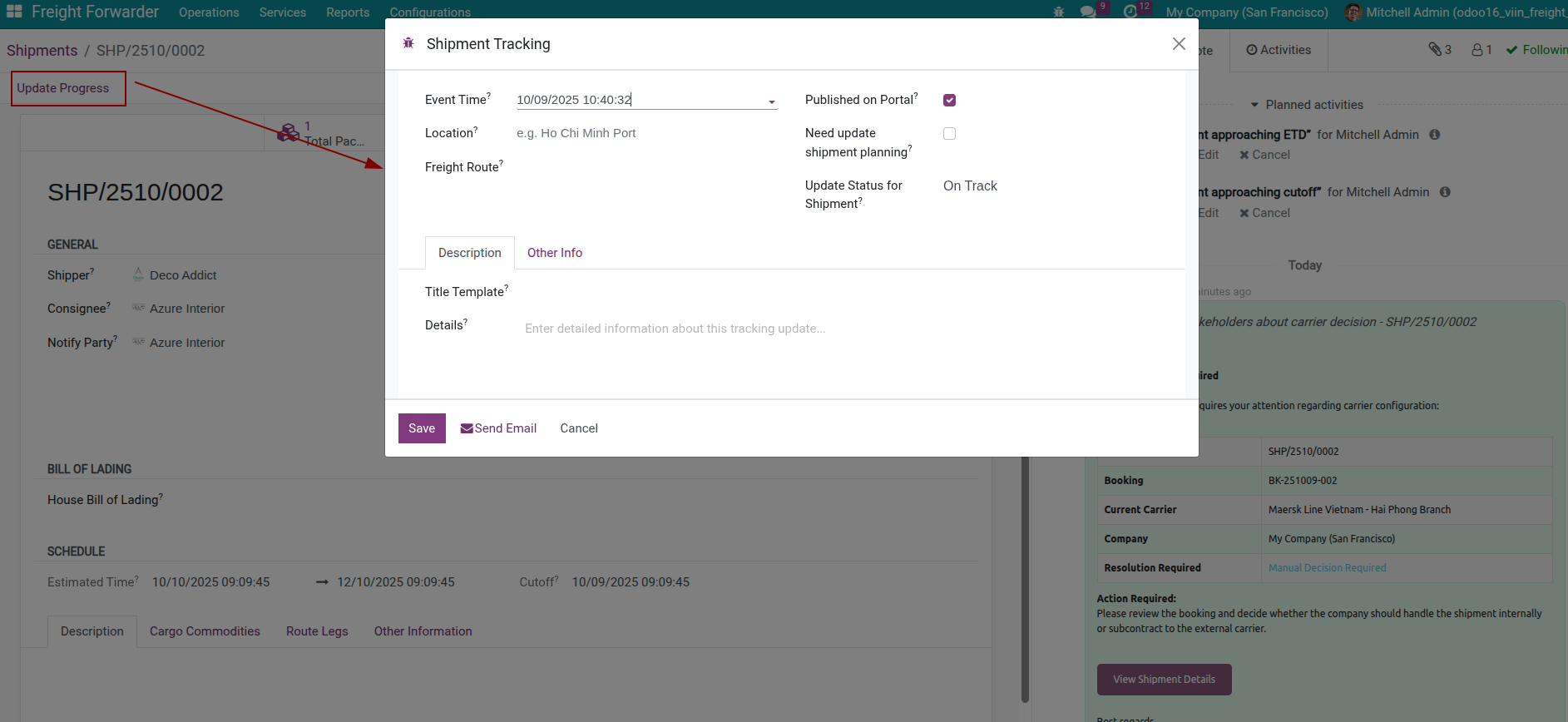The width and height of the screenshot is (1568, 722).
Task: Click info icon beside approaching ETD activity
Action: (1434, 135)
